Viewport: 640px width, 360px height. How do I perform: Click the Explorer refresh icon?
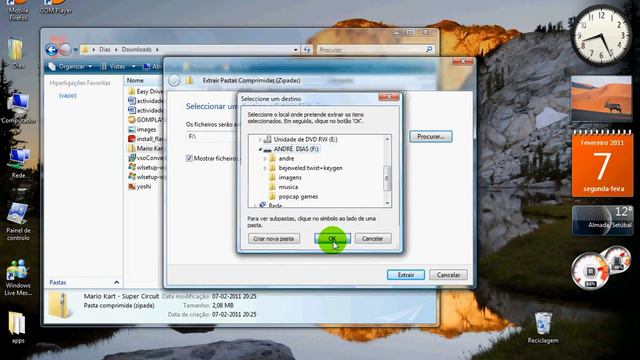[307, 50]
